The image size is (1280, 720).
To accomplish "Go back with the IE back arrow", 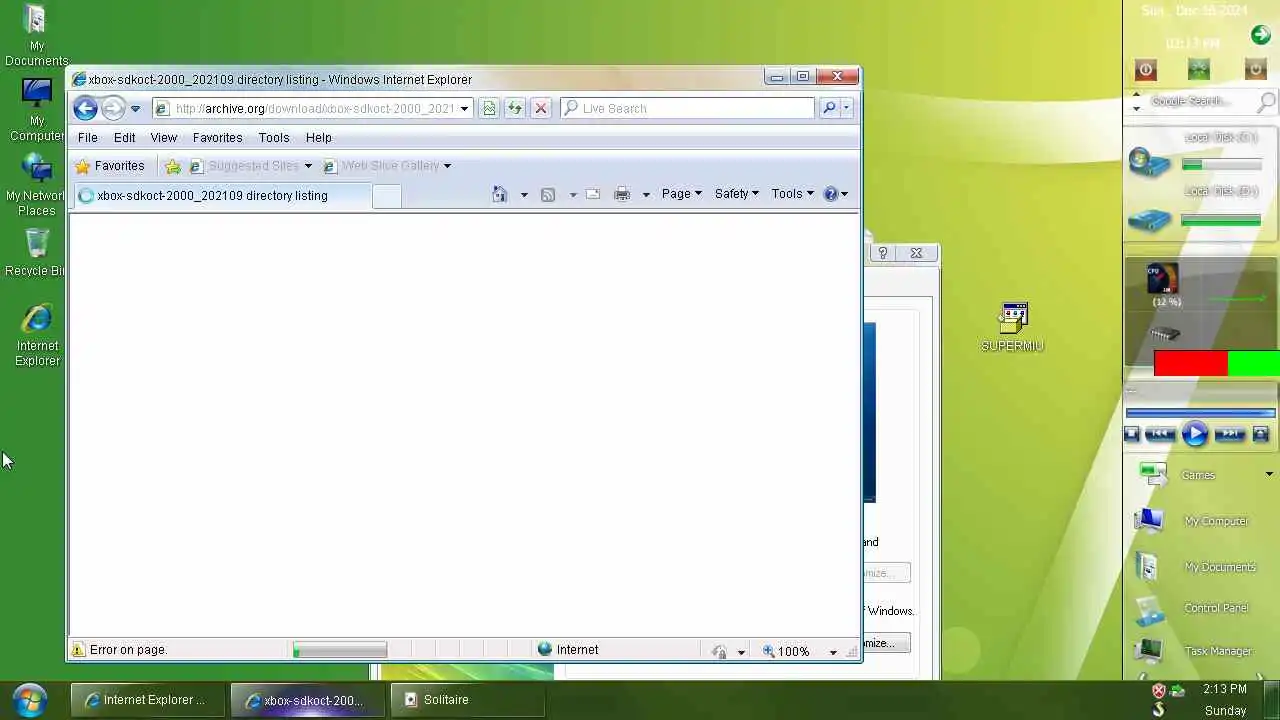I will pyautogui.click(x=85, y=108).
